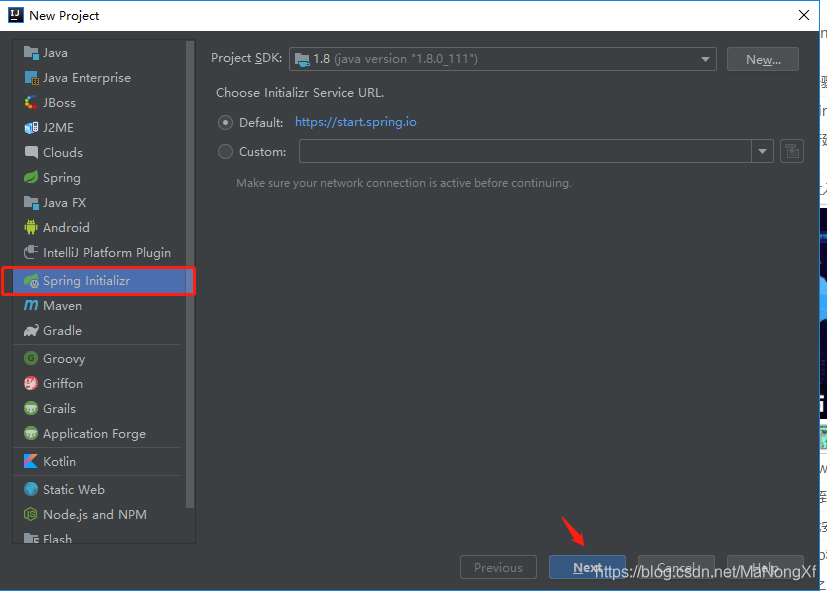The height and width of the screenshot is (591, 827).
Task: Choose the Node.js and NPM icon
Action: point(31,514)
